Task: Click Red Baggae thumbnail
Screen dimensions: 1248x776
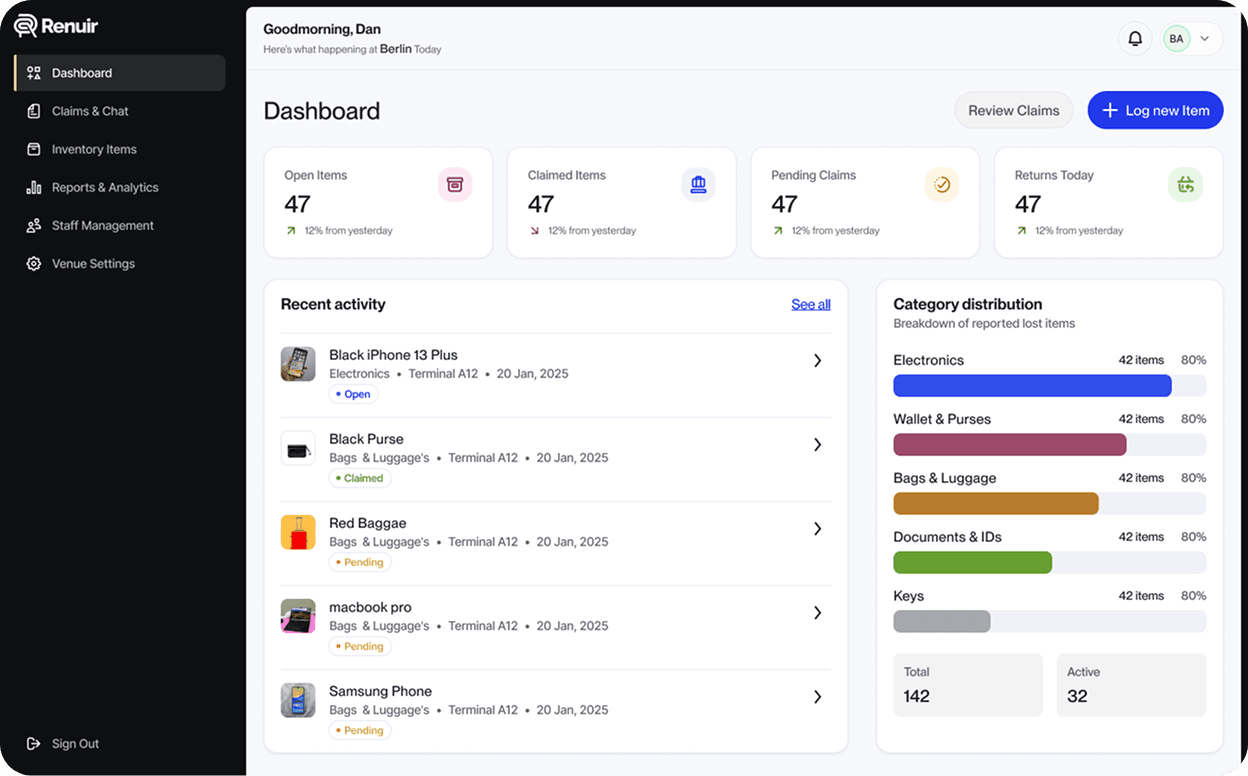Action: click(298, 532)
